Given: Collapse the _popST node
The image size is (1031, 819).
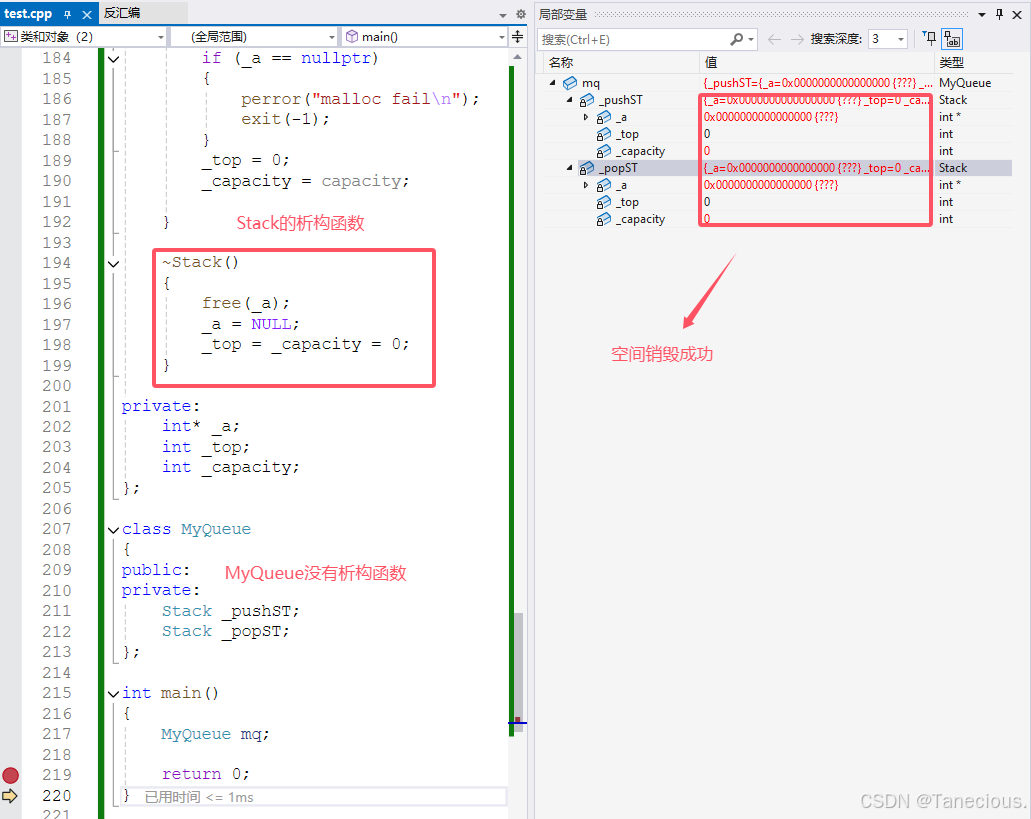Looking at the screenshot, I should (x=569, y=168).
